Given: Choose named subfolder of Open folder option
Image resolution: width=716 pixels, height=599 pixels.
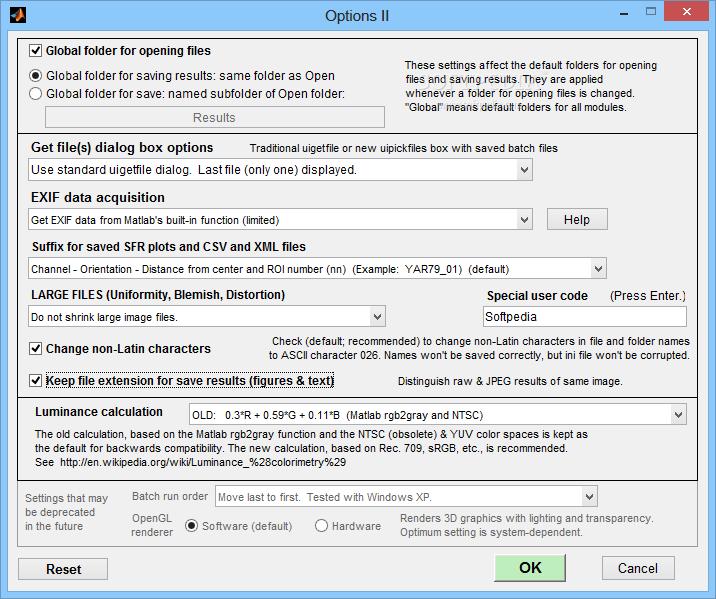Looking at the screenshot, I should pyautogui.click(x=36, y=94).
